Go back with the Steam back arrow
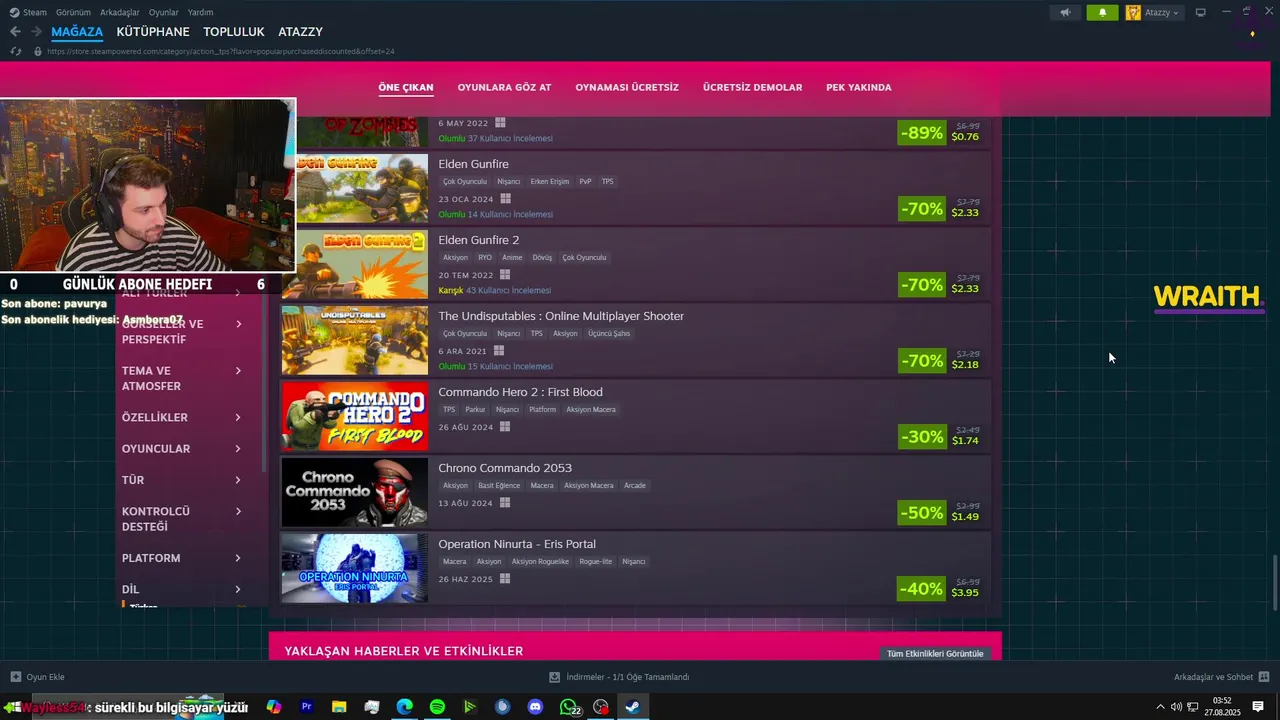This screenshot has height=720, width=1280. coord(15,32)
